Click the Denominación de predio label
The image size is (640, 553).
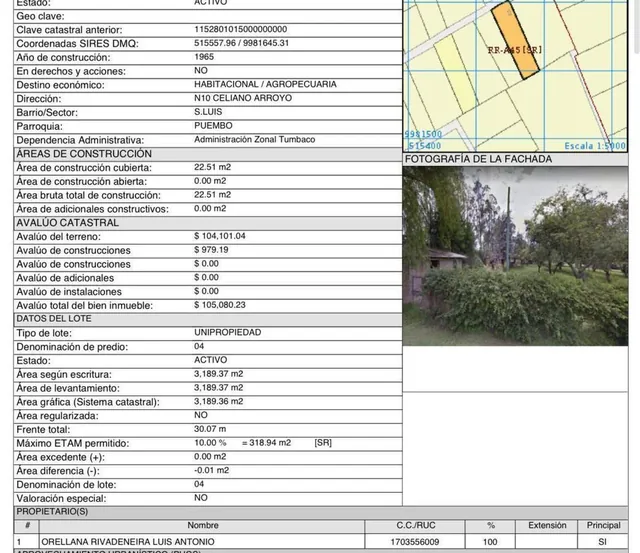tap(72, 347)
